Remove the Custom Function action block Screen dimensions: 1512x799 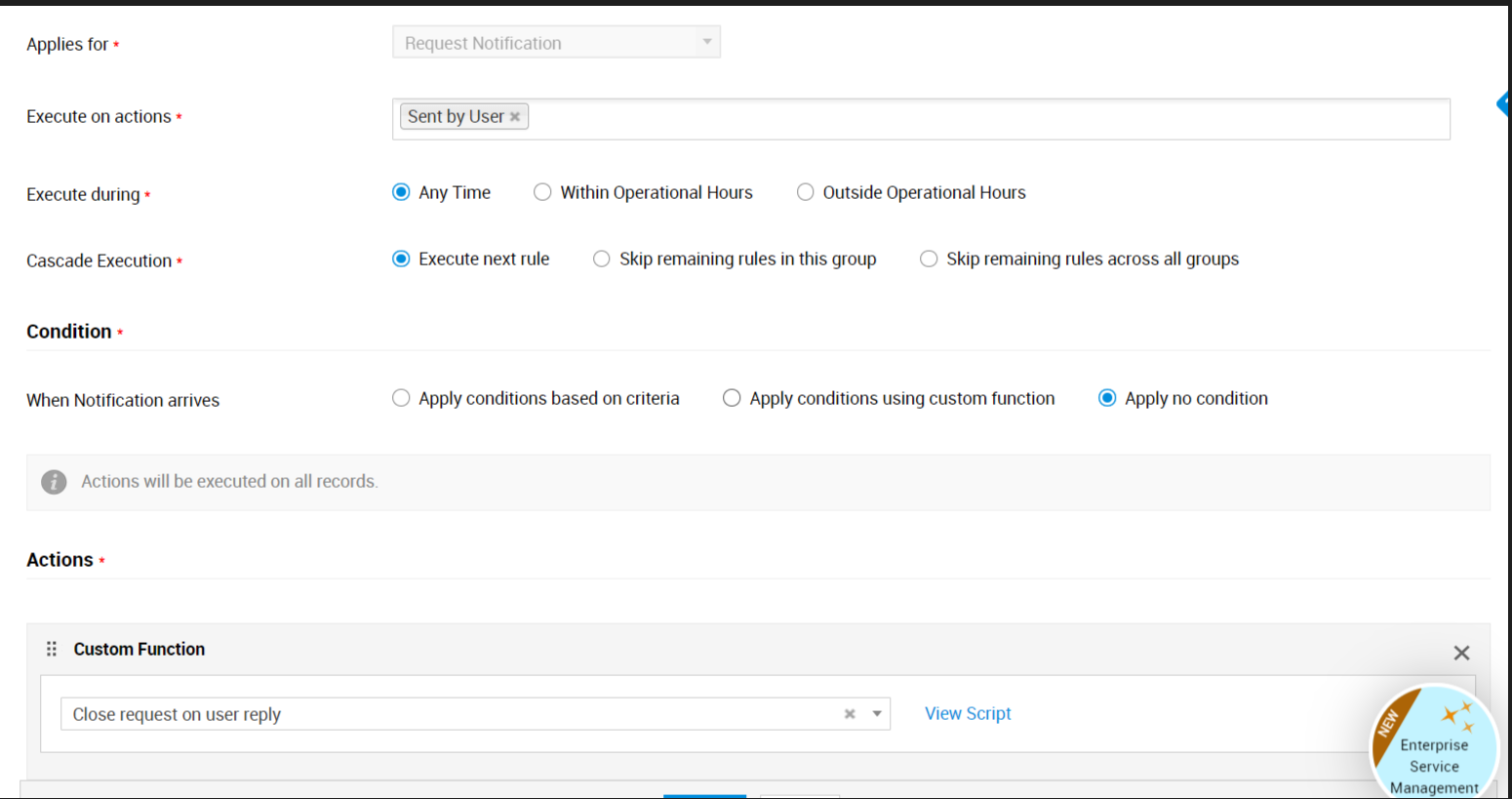1461,653
